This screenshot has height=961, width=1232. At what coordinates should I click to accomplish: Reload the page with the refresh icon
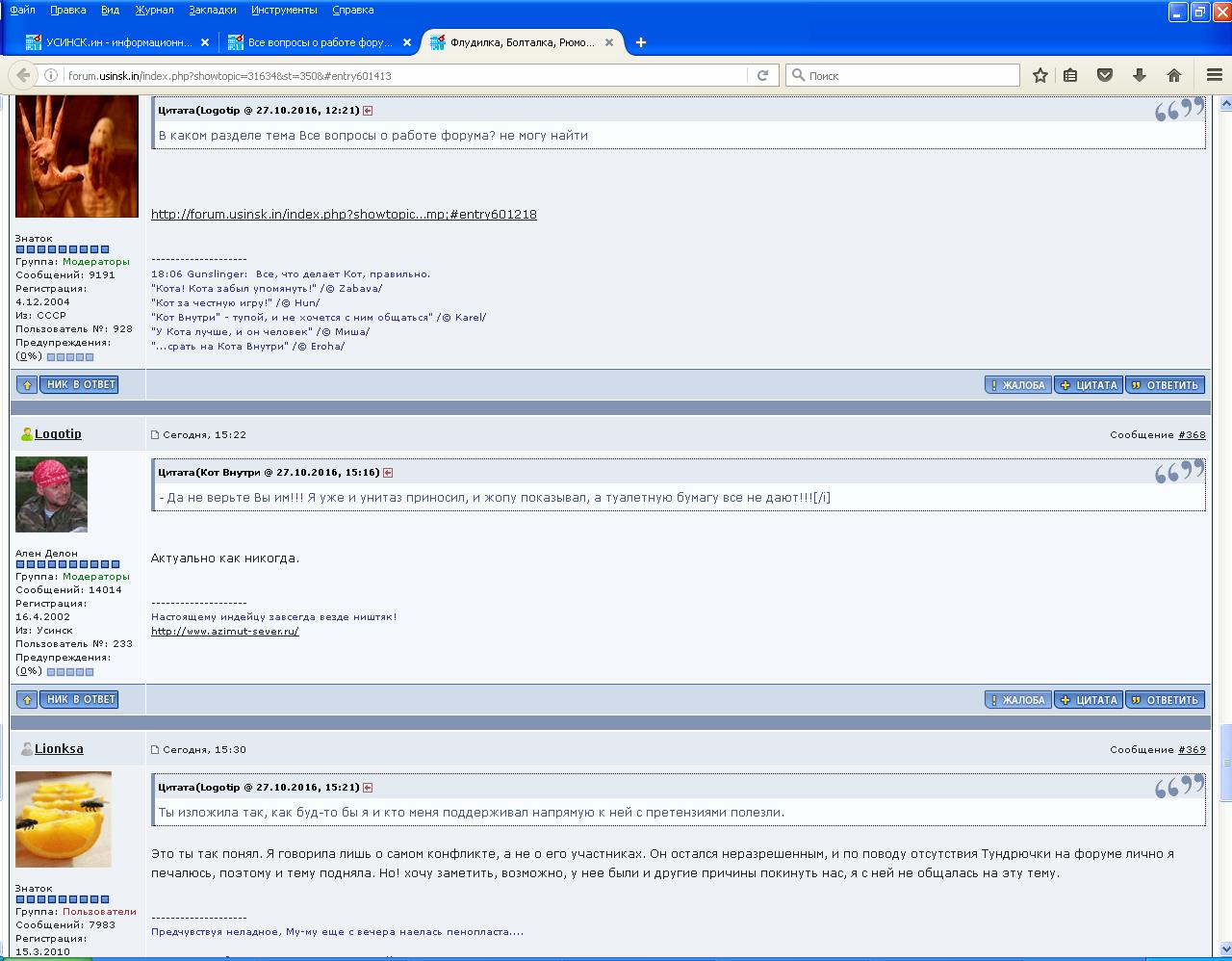[762, 75]
